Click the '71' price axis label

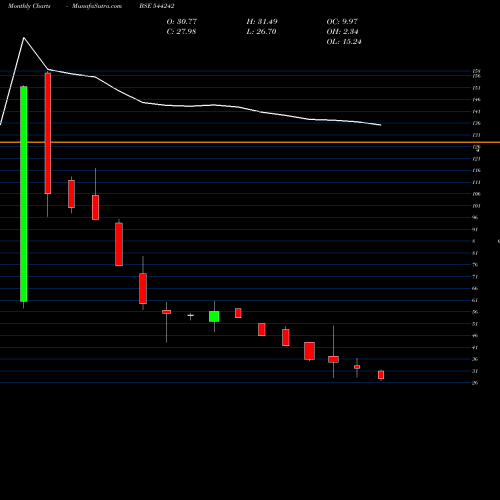click(475, 277)
